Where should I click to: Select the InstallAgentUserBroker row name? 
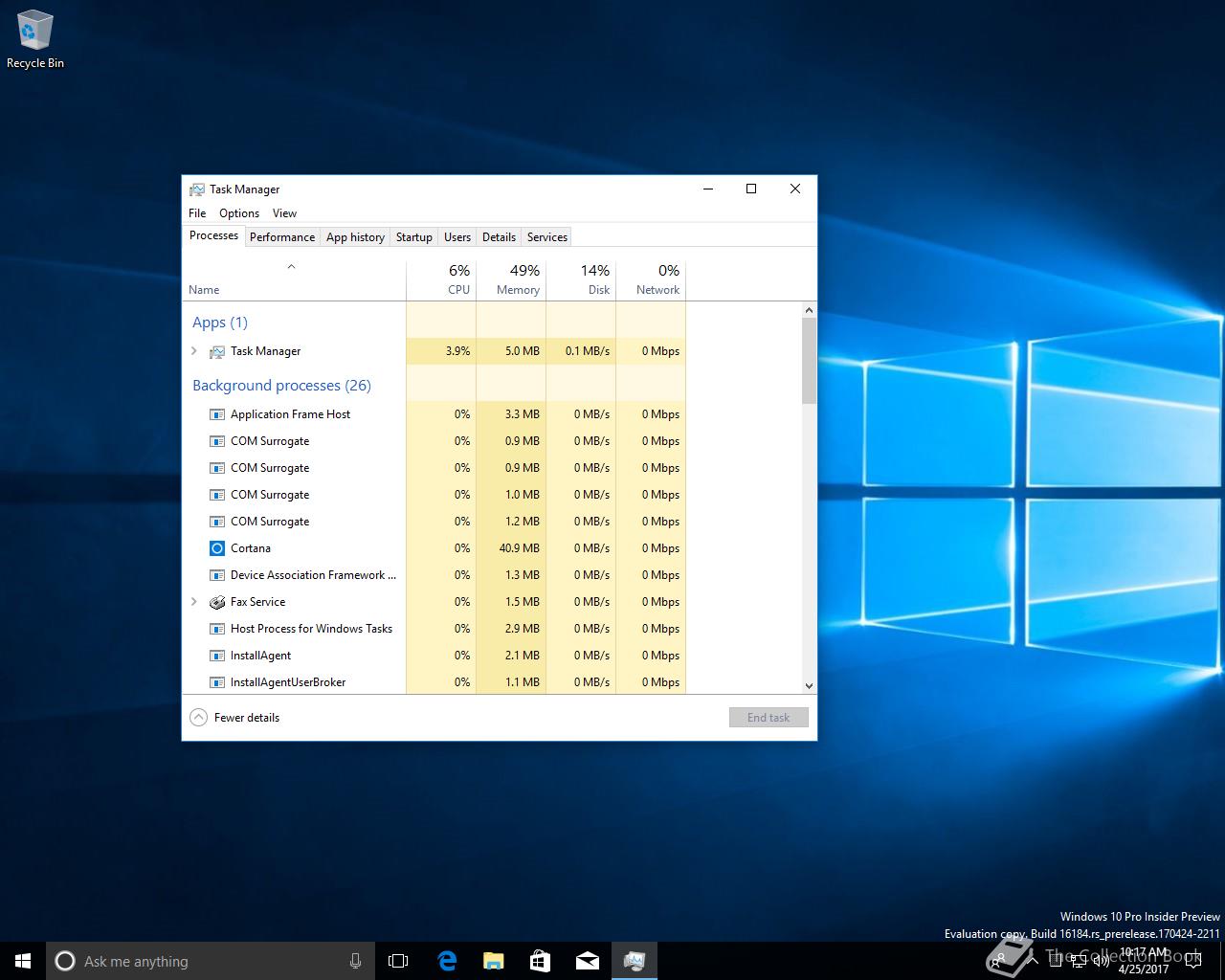[288, 682]
